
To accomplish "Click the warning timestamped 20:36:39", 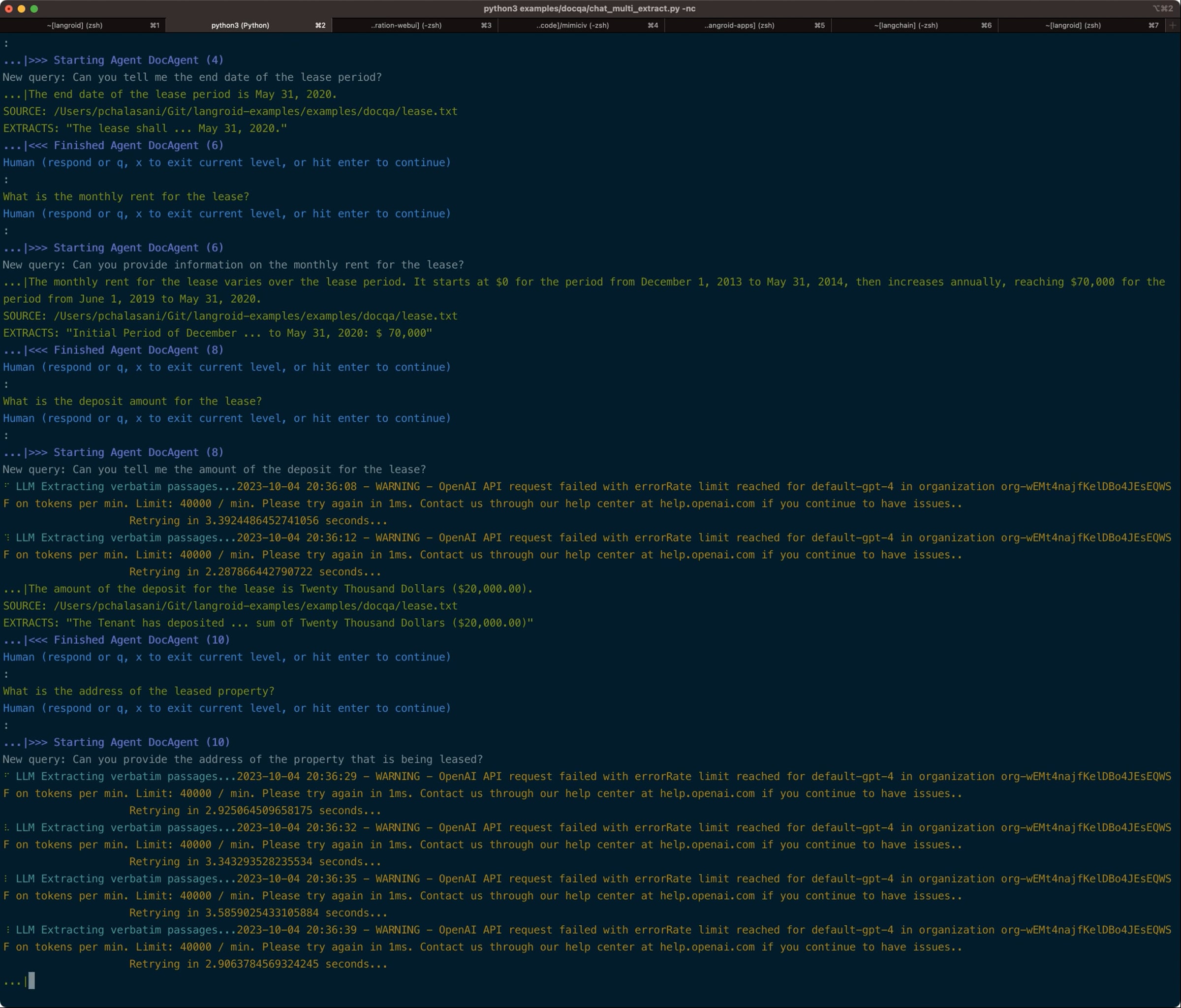I will coord(587,939).
